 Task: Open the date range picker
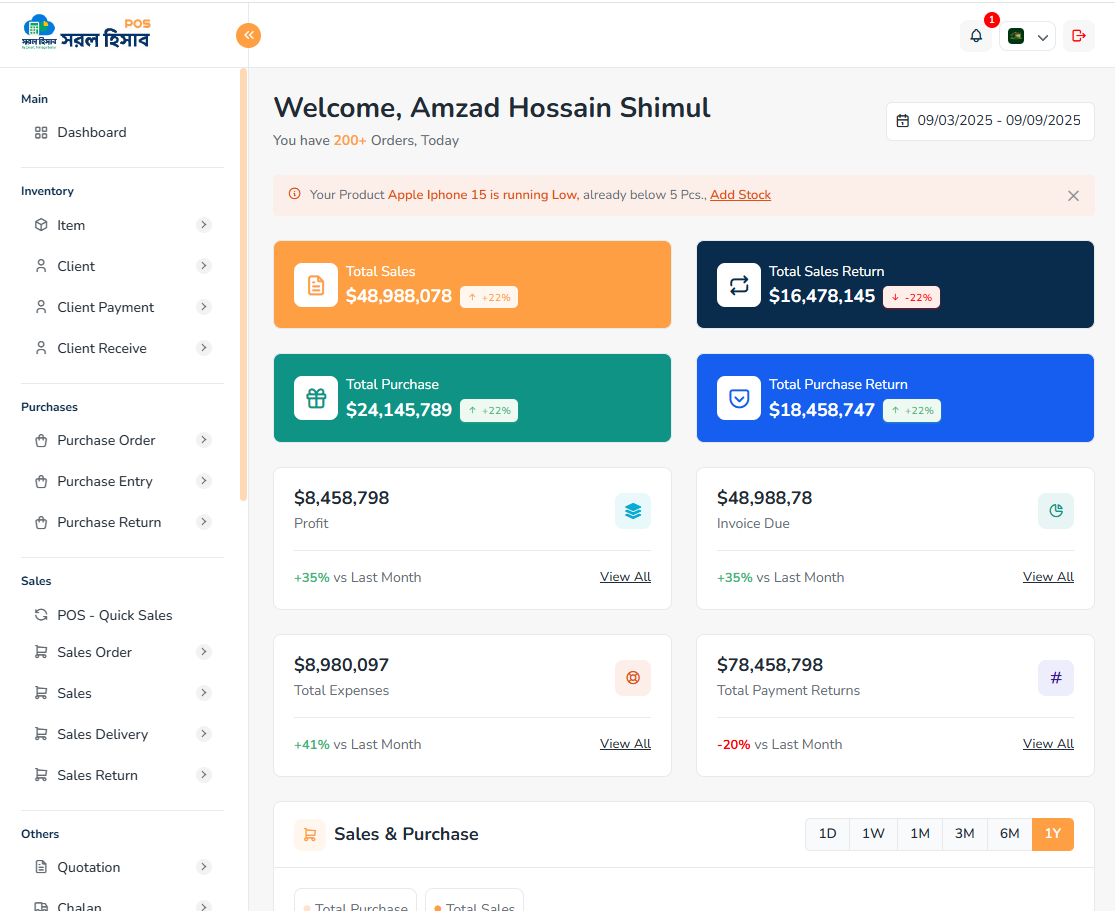(989, 120)
